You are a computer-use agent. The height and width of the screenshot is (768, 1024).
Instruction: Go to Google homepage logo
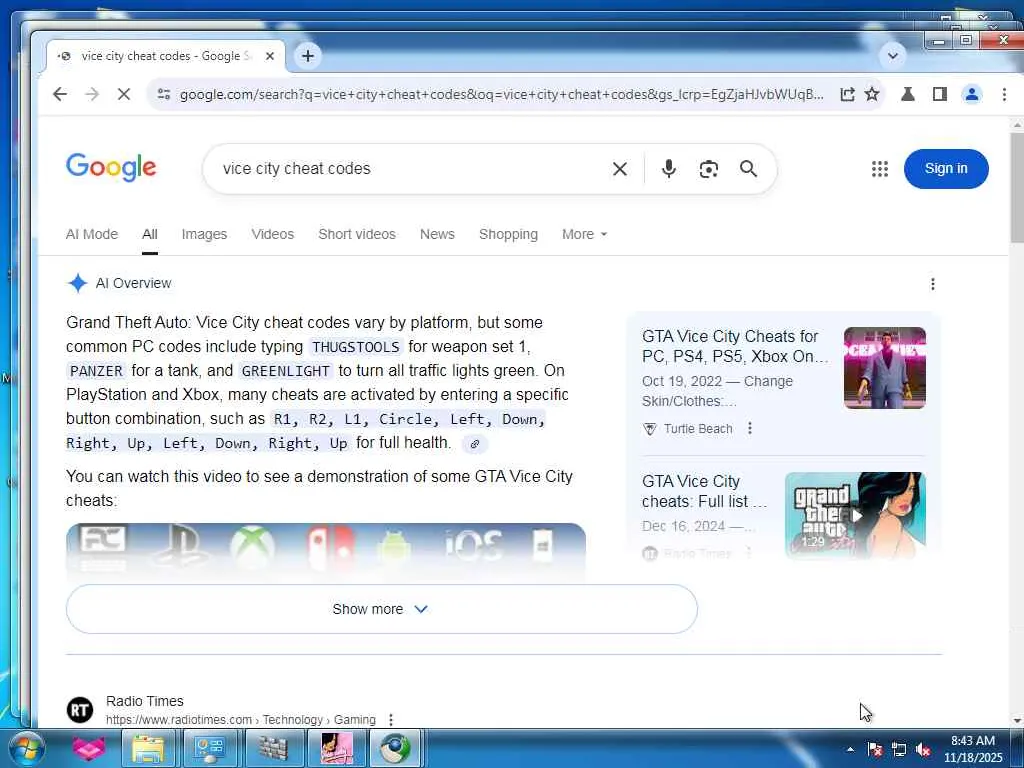111,167
